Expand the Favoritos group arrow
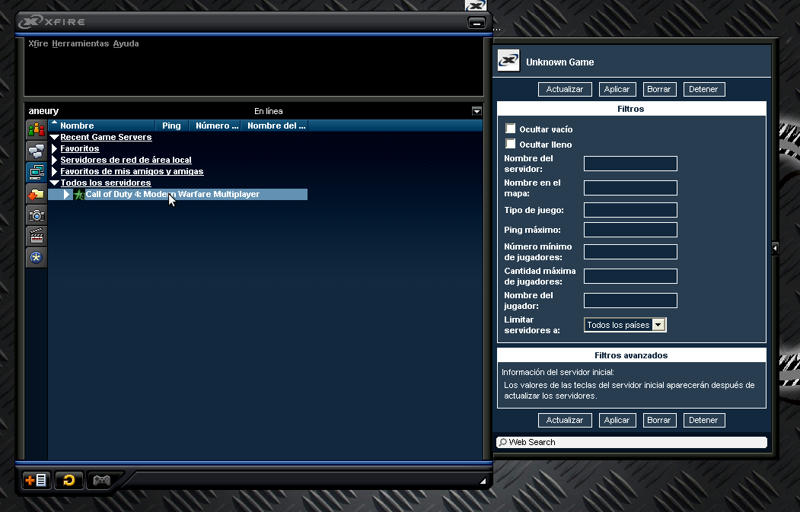 pyautogui.click(x=55, y=148)
